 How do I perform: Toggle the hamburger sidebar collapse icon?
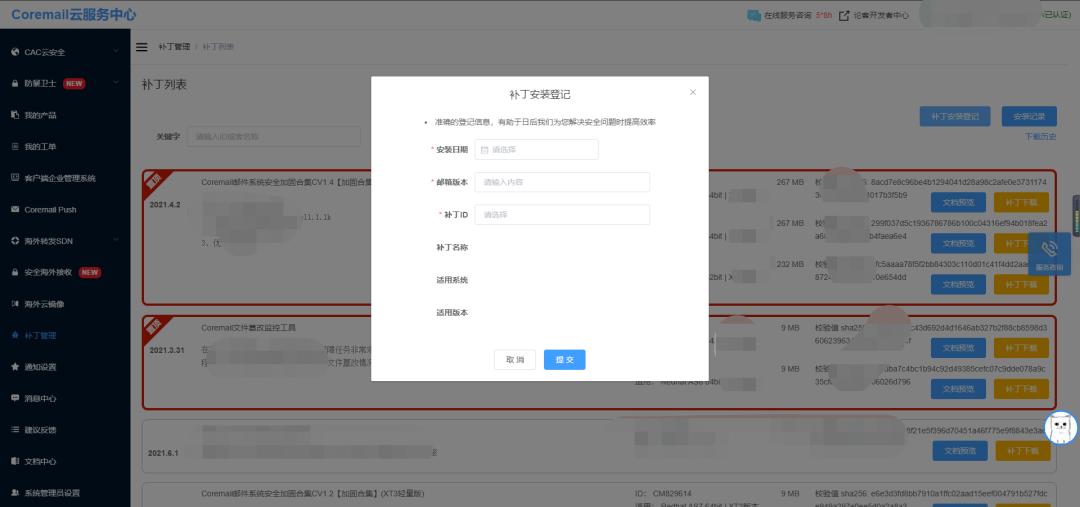142,47
